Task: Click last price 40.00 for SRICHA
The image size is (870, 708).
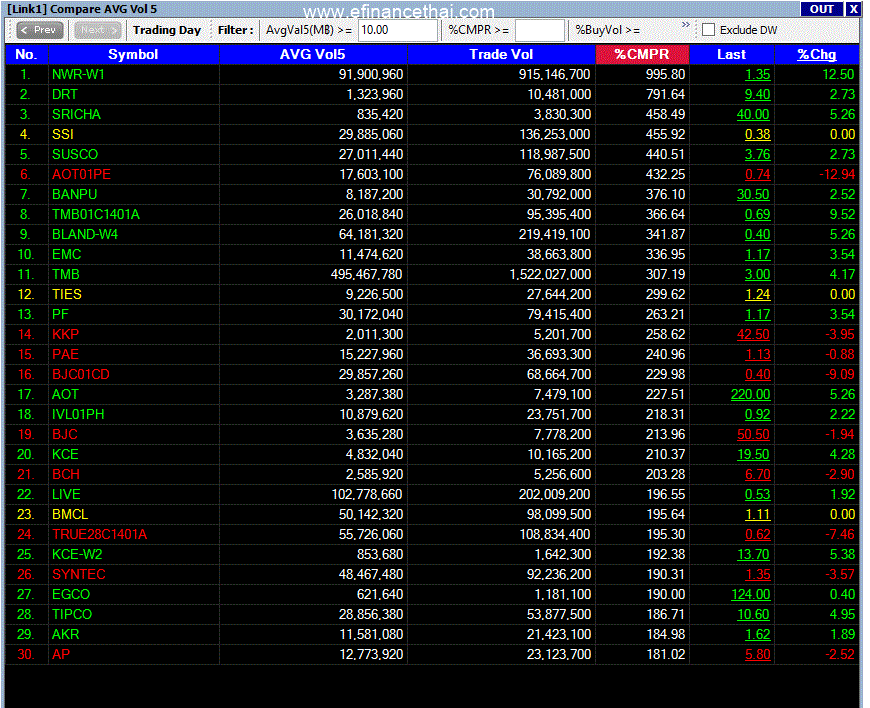Action: 753,114
